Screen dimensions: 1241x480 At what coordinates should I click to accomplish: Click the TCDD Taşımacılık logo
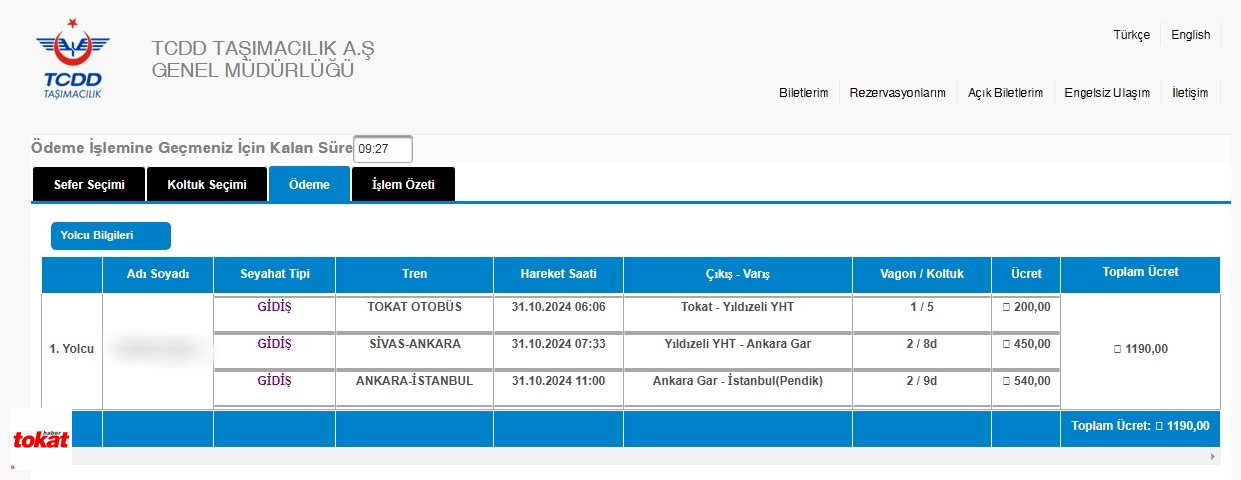[72, 58]
